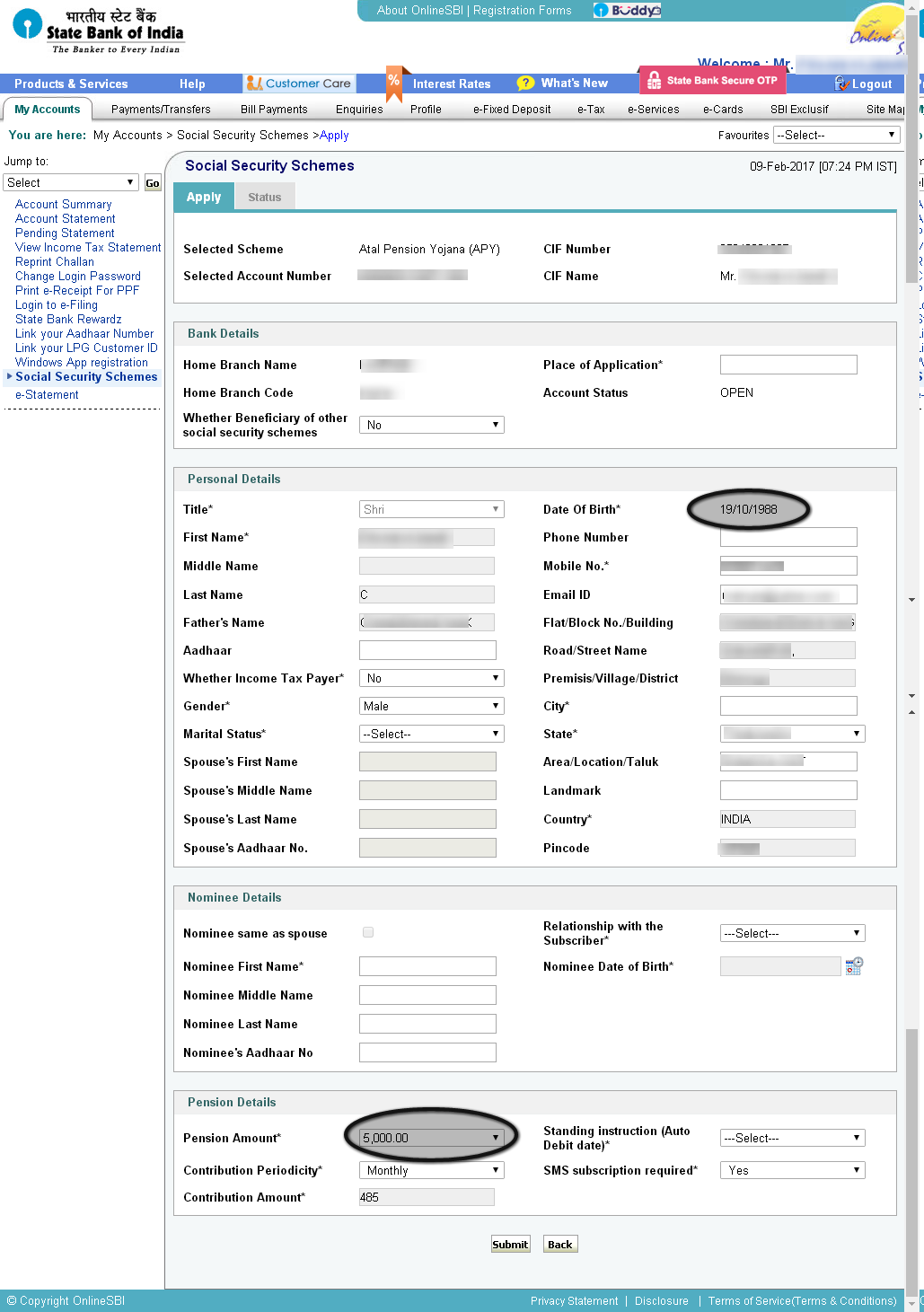924x1312 pixels.
Task: Select the Interest Rates percent icon
Action: tap(395, 83)
